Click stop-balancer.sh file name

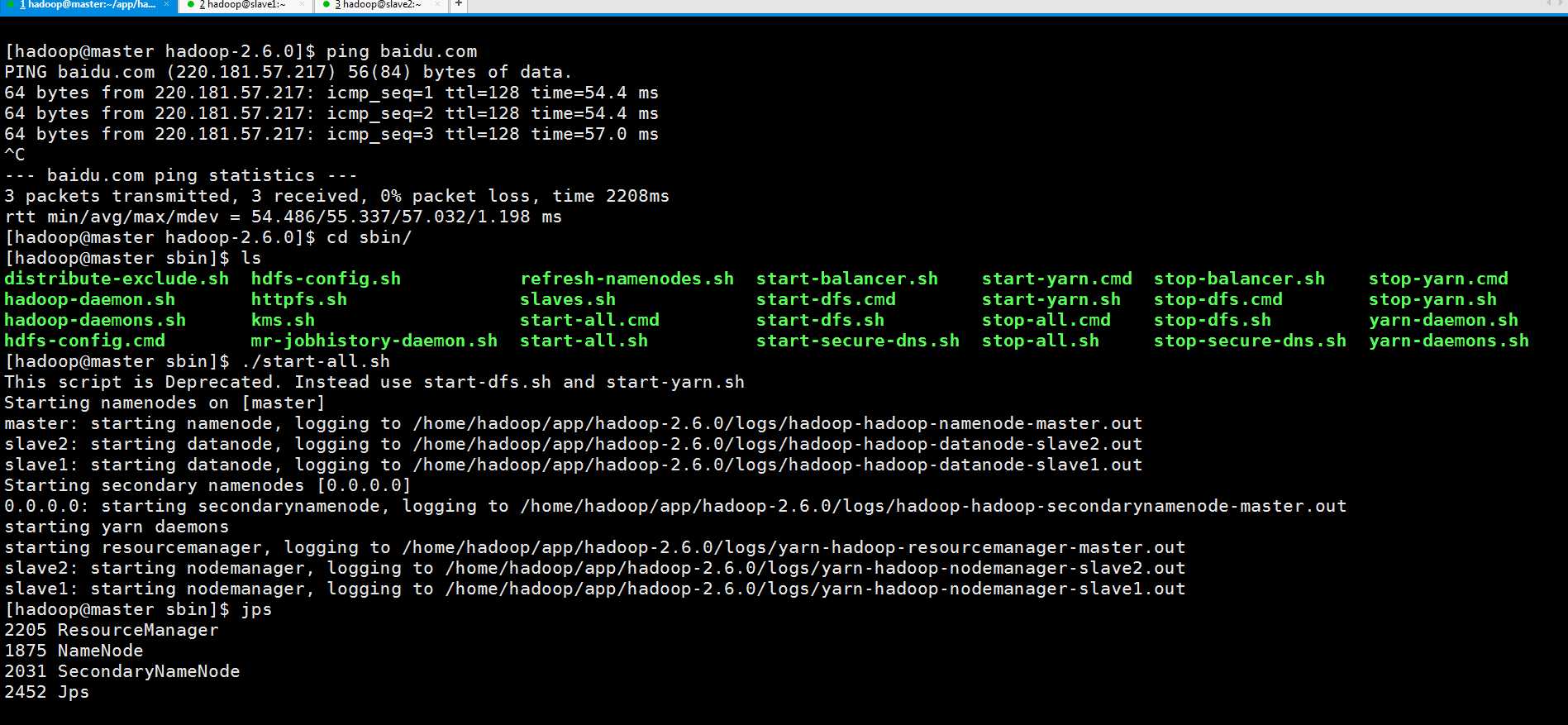pyautogui.click(x=1239, y=279)
